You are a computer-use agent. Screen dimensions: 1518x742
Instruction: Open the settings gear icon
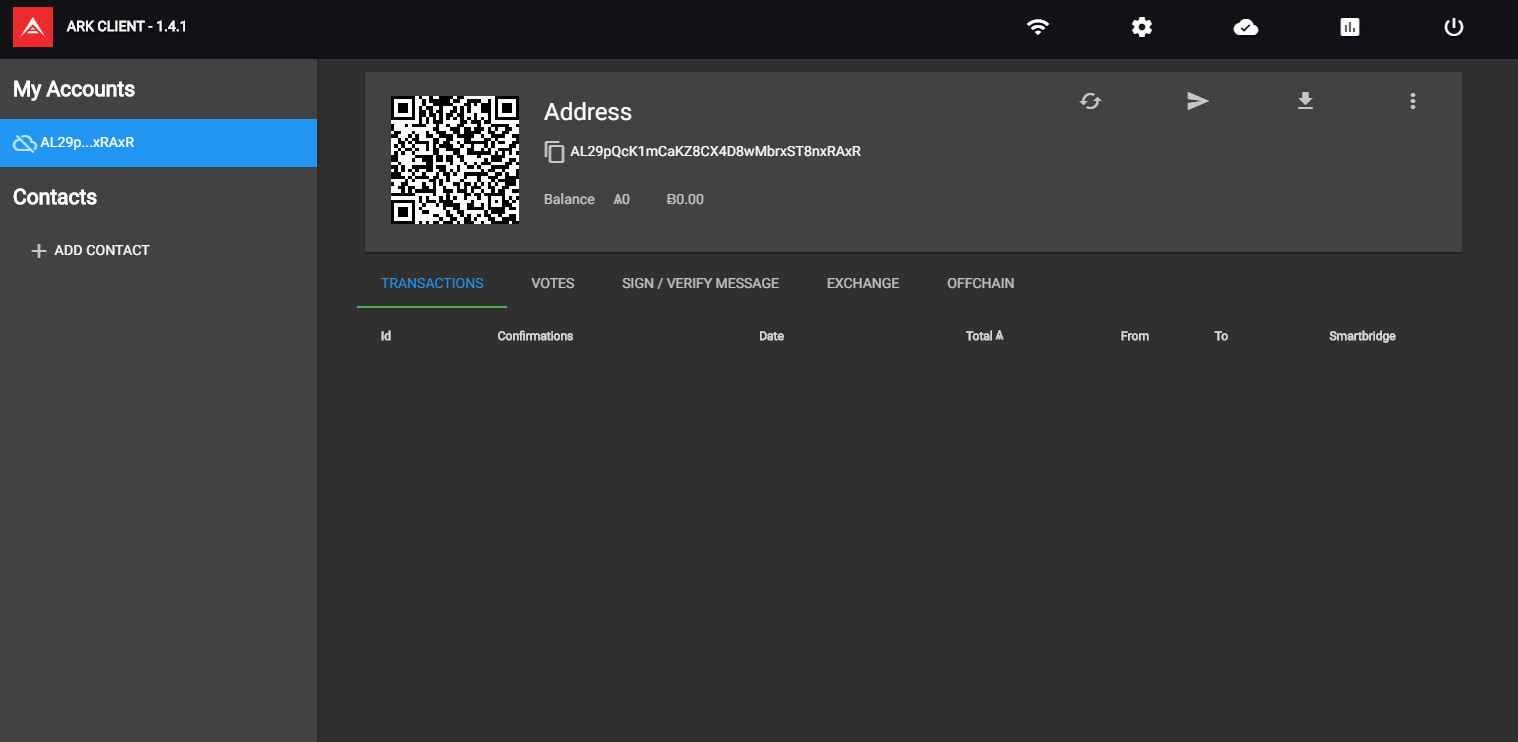(x=1142, y=27)
